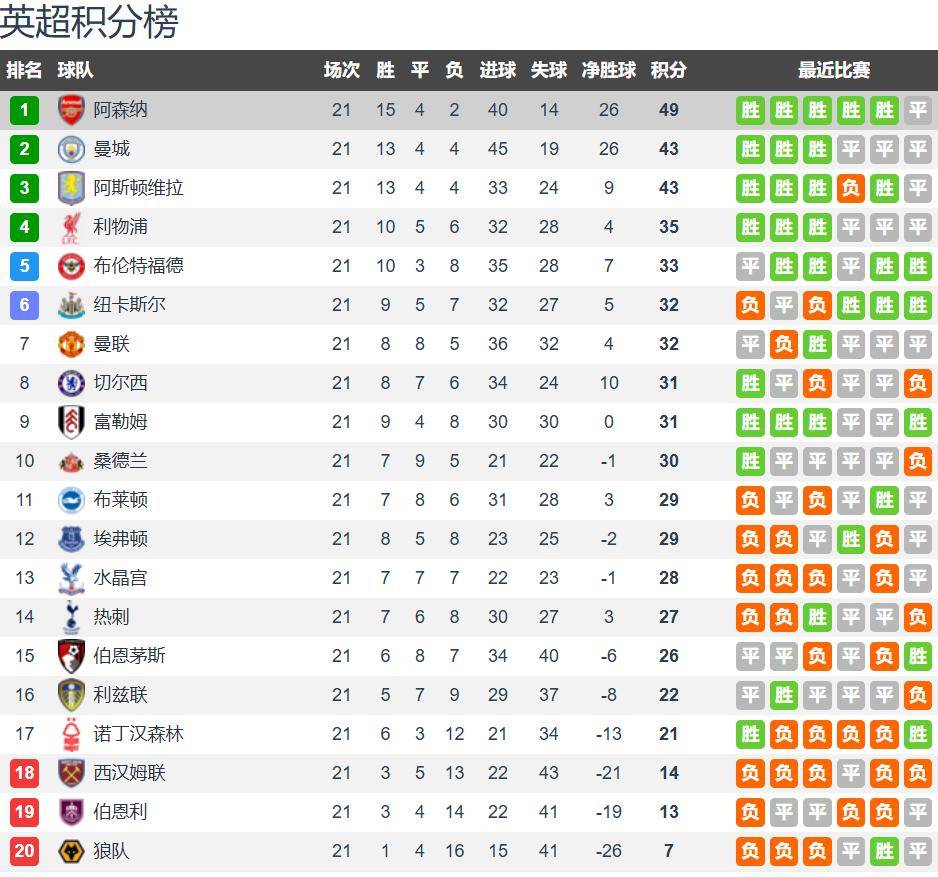
Task: Open the 阿斯顿维拉 team link
Action: click(x=138, y=188)
